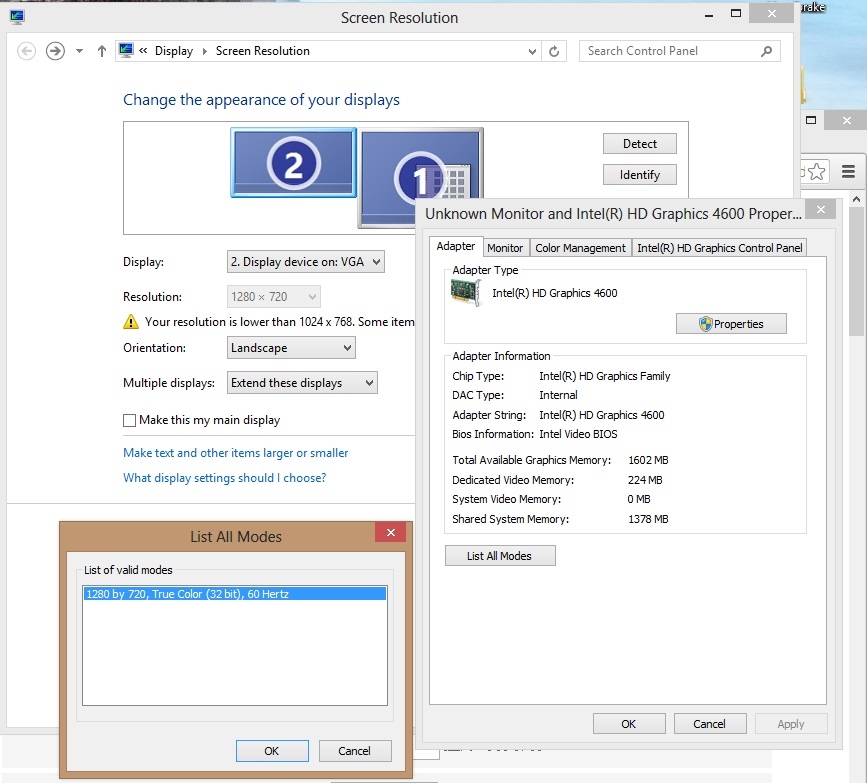Go up one level with the up arrow
The height and width of the screenshot is (783, 867).
[x=102, y=51]
